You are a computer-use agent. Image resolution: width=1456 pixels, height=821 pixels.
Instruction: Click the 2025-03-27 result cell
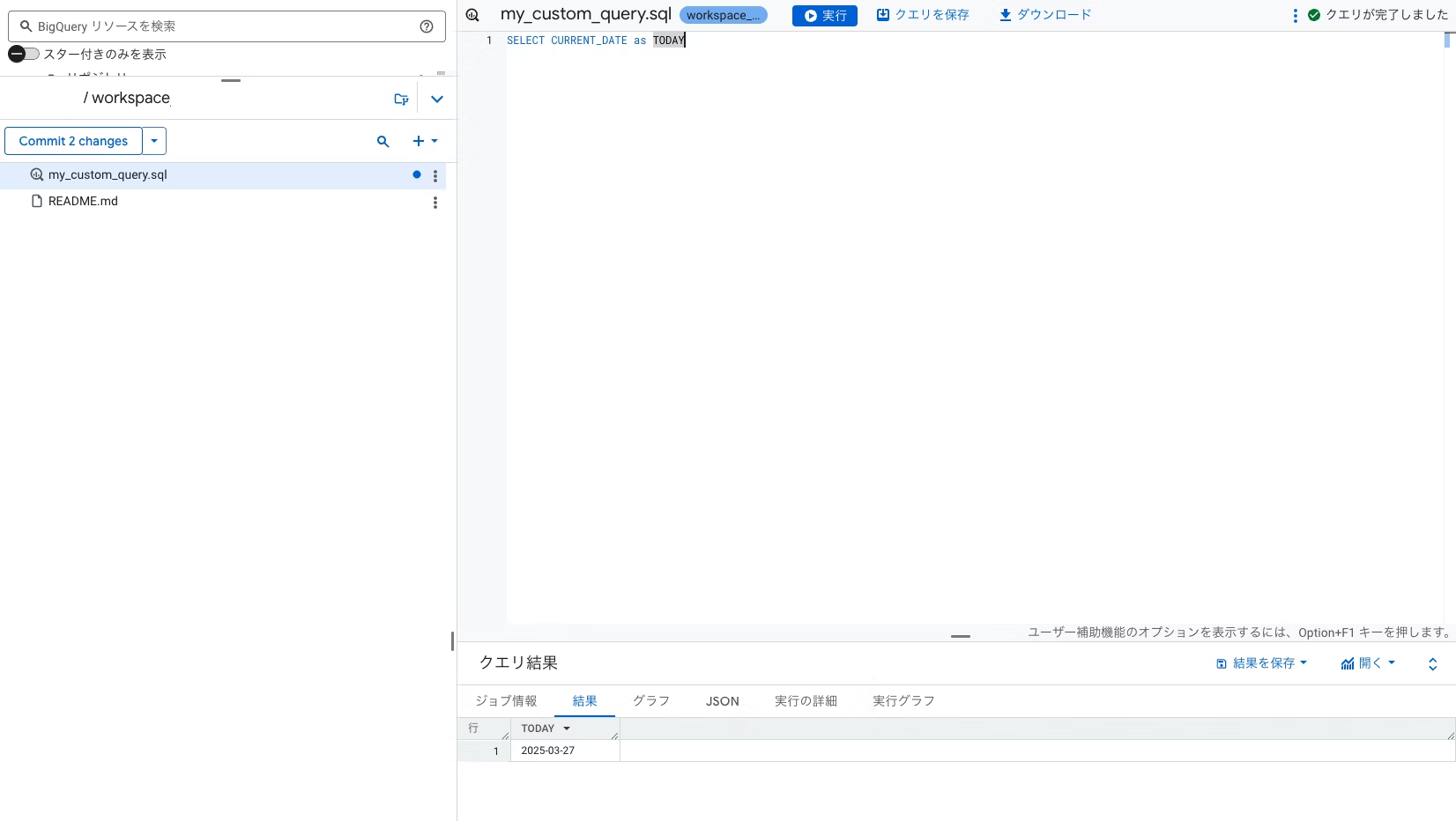coord(565,751)
